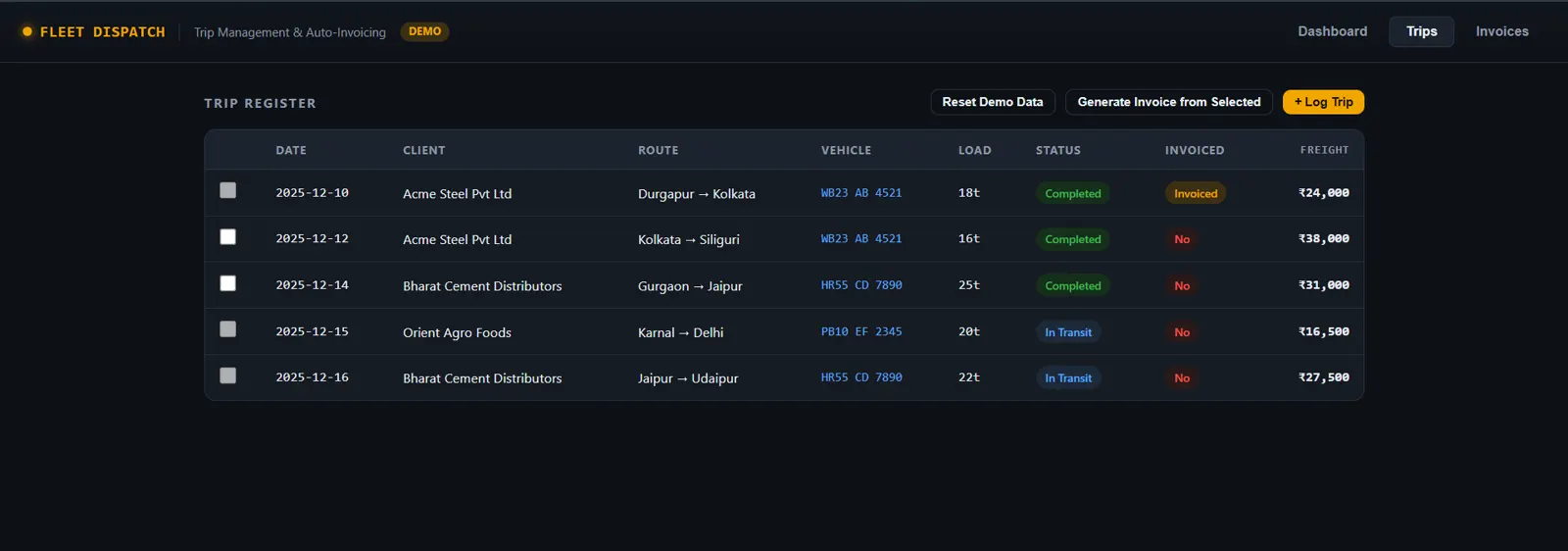The height and width of the screenshot is (551, 1568).
Task: Click vehicle PB10 EF 2345
Action: (x=861, y=331)
